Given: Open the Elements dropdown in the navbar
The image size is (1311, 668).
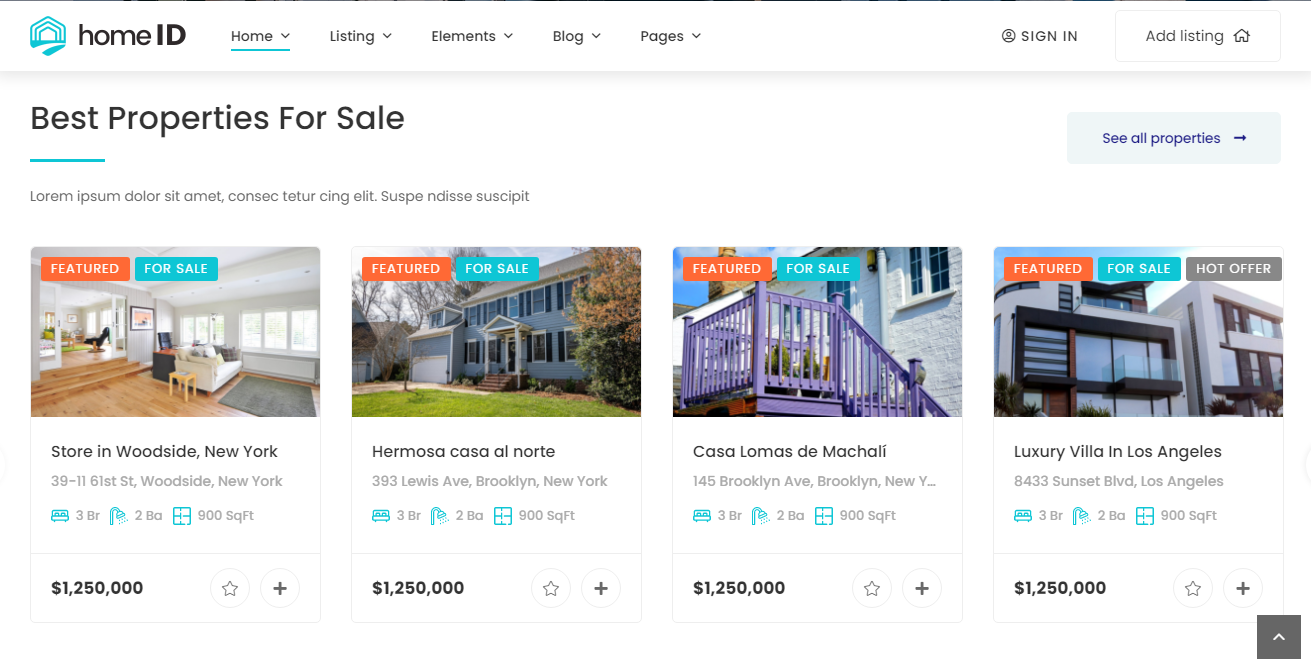Looking at the screenshot, I should pyautogui.click(x=472, y=36).
